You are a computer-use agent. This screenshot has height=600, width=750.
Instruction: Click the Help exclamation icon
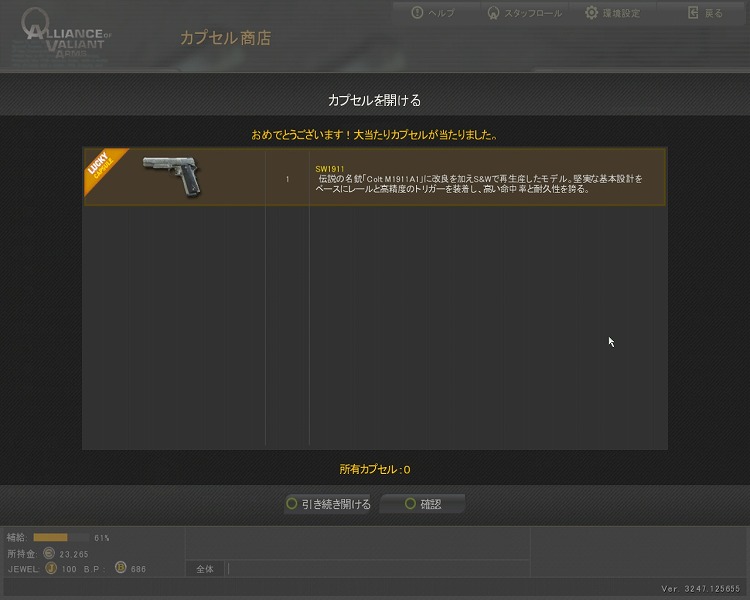[417, 12]
